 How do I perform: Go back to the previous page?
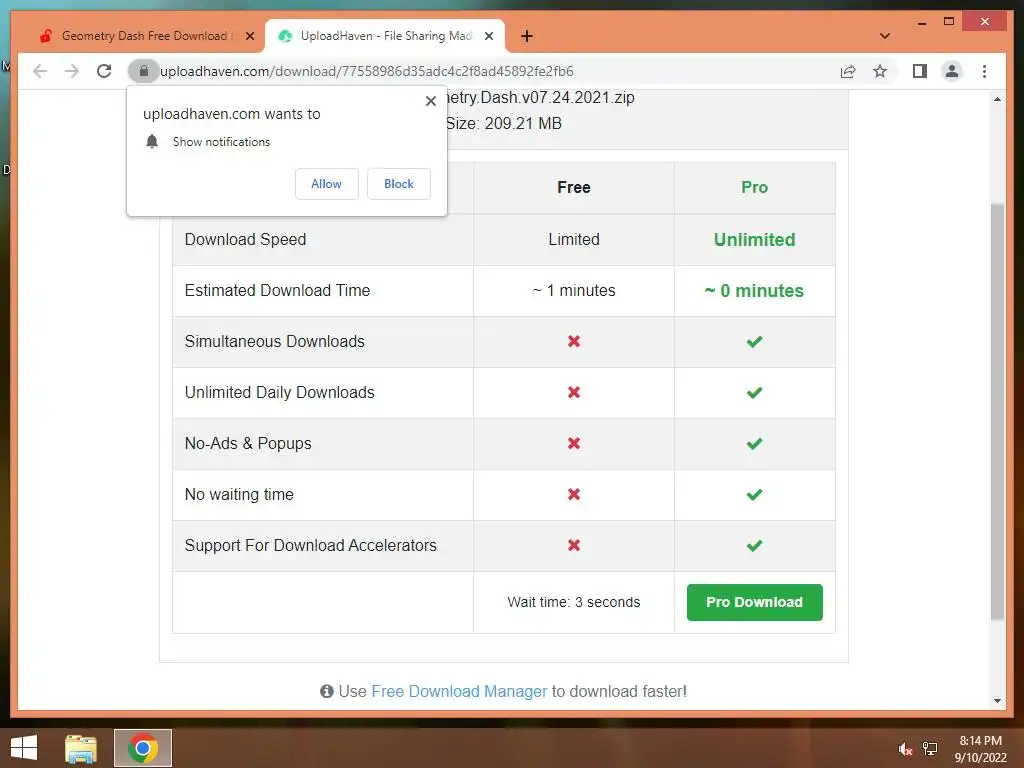click(x=40, y=71)
